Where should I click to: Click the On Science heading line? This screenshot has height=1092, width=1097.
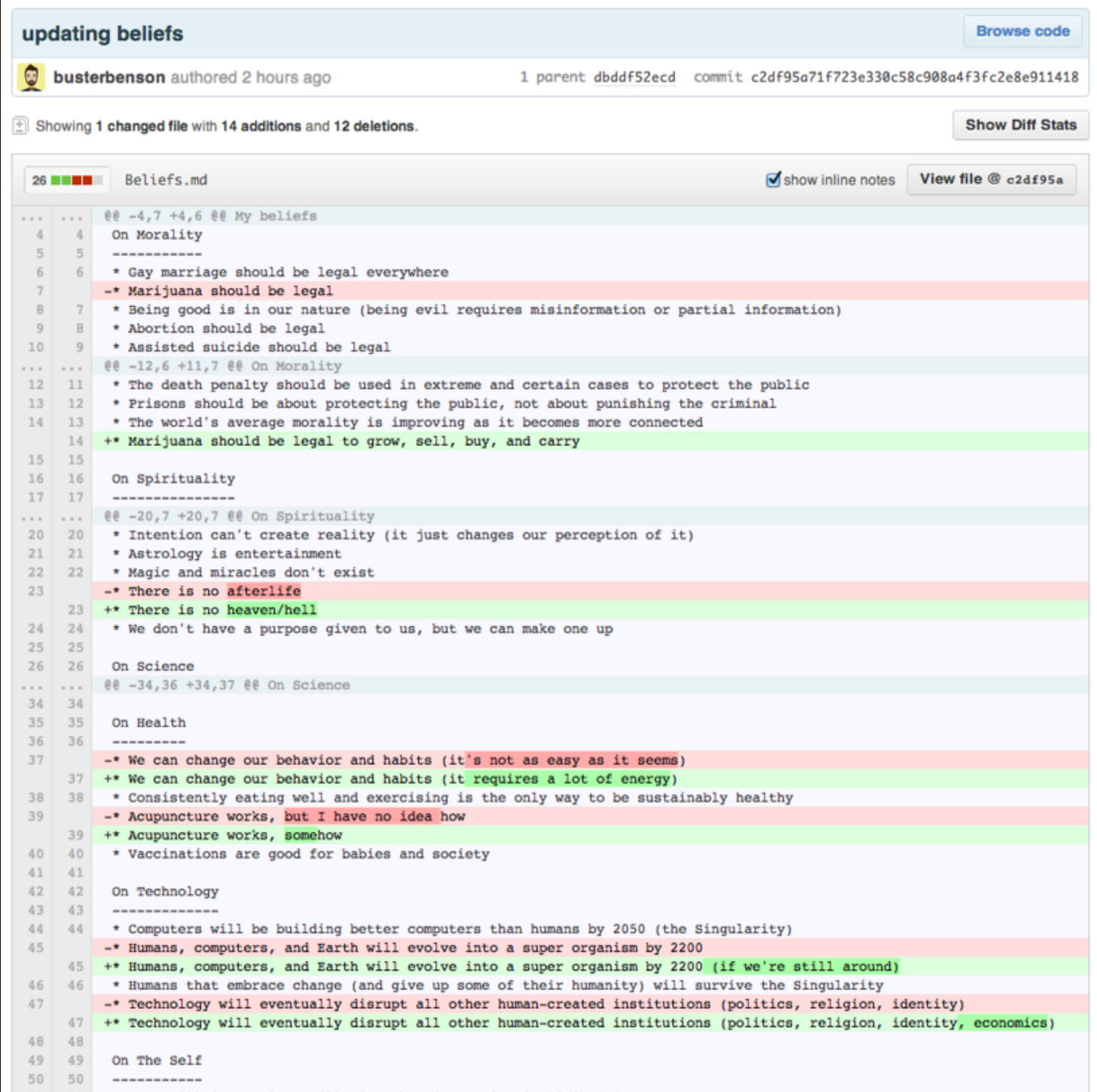point(590,666)
